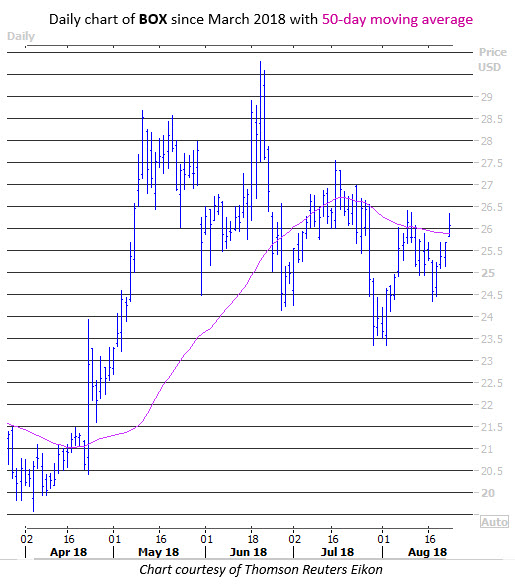Image resolution: width=515 pixels, height=584 pixels.
Task: Click the Thomson Reuters Eikon credit text
Action: 314,569
